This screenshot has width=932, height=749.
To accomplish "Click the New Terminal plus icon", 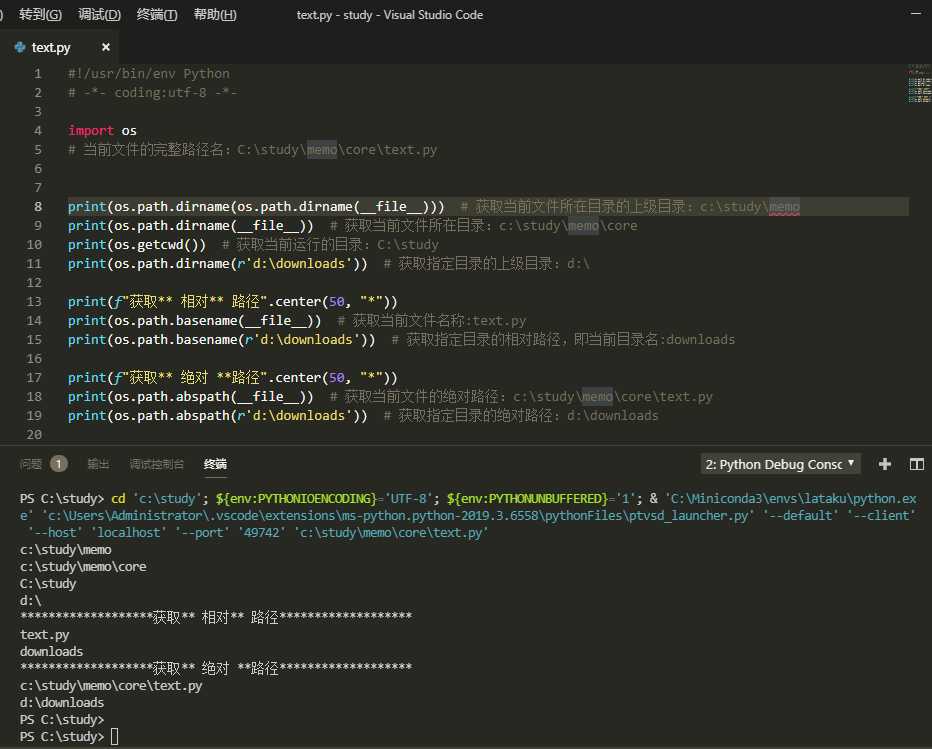I will coord(884,464).
